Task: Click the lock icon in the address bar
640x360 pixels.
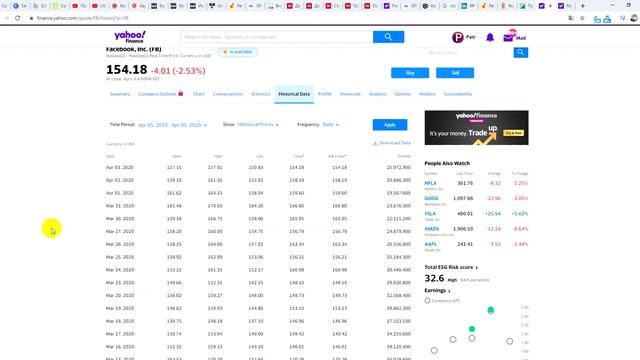Action: pos(31,18)
